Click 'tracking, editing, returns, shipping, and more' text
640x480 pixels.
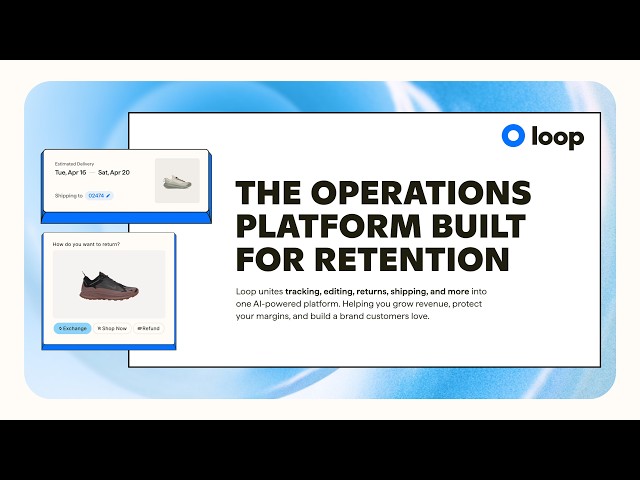(377, 291)
